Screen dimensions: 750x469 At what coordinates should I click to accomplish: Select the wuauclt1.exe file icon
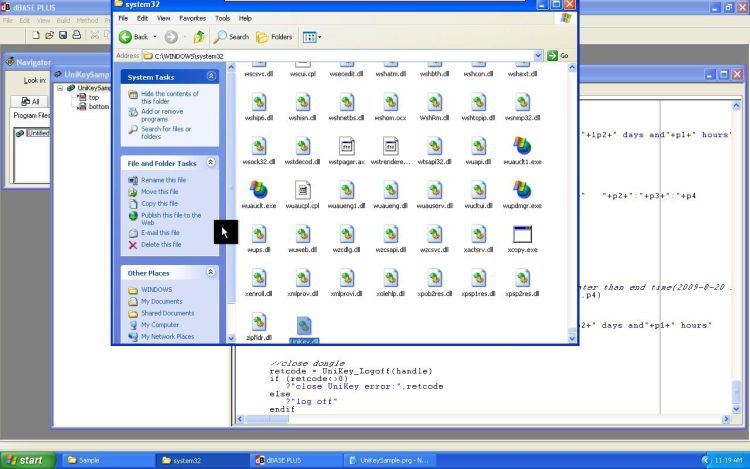tap(522, 146)
